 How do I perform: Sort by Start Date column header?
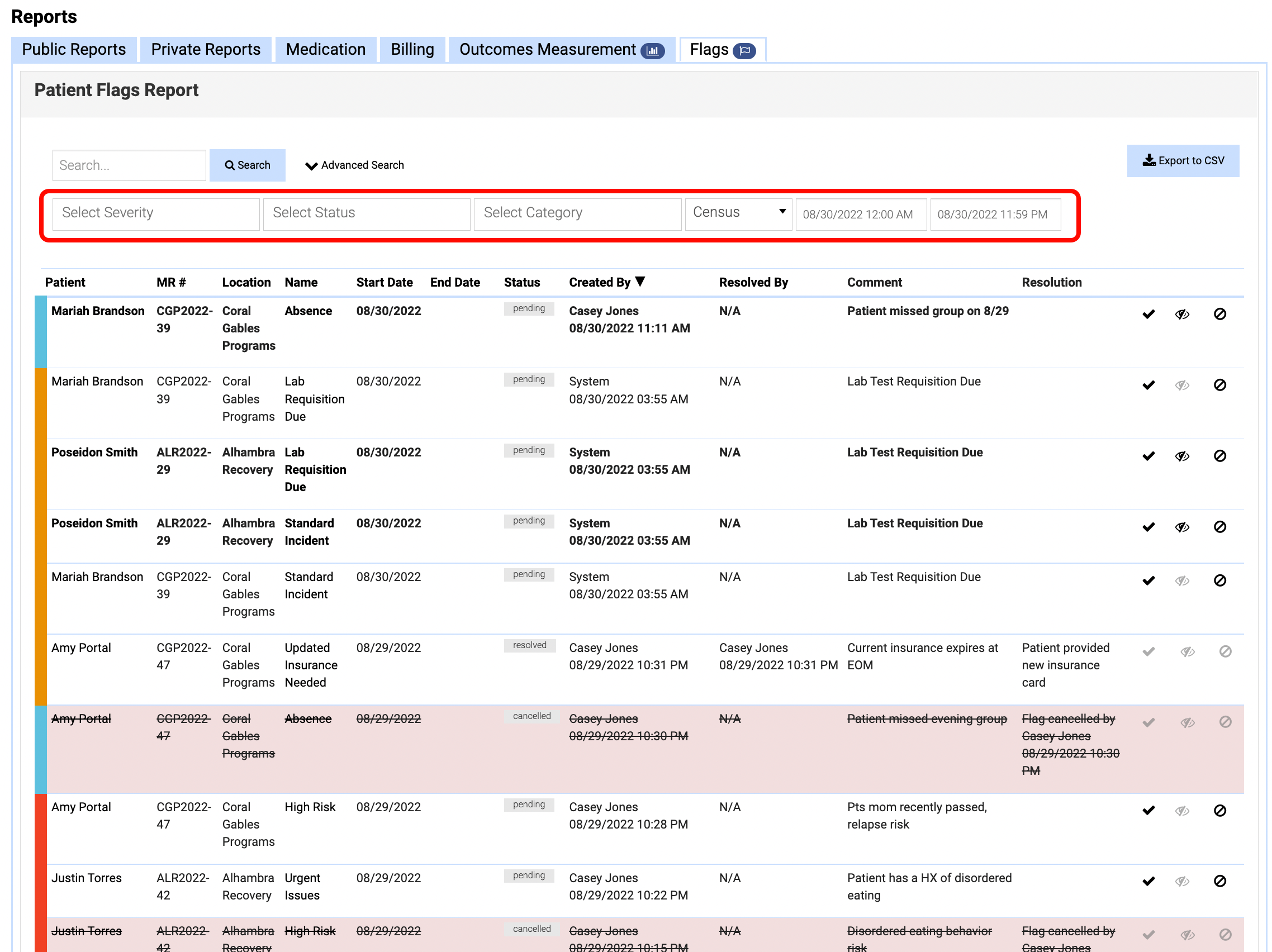click(384, 282)
